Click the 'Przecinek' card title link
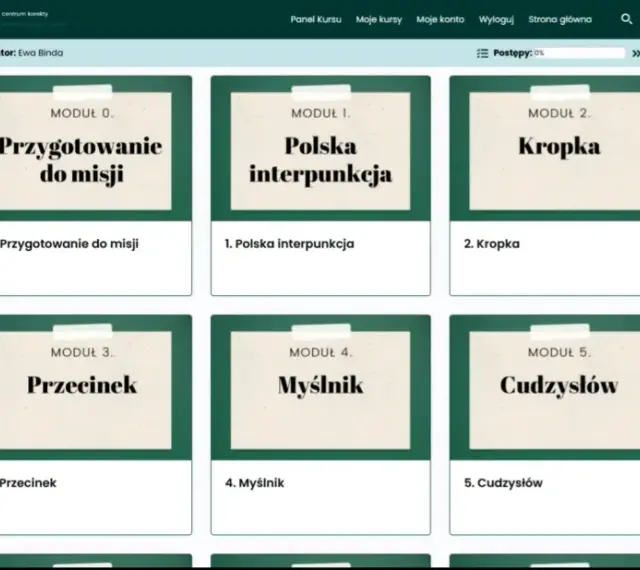Screen dimensions: 640x570 [x=28, y=483]
